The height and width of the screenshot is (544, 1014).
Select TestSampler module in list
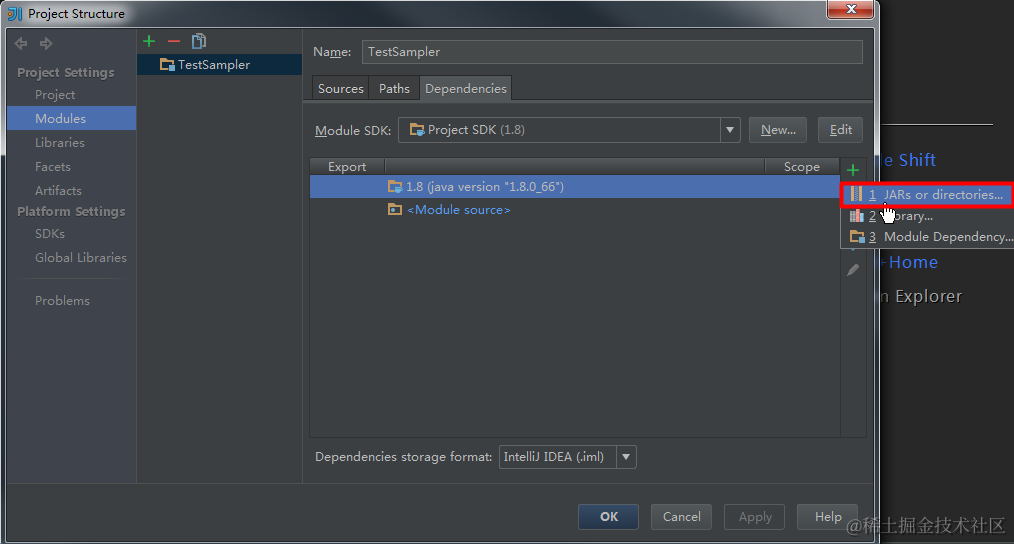tap(219, 65)
